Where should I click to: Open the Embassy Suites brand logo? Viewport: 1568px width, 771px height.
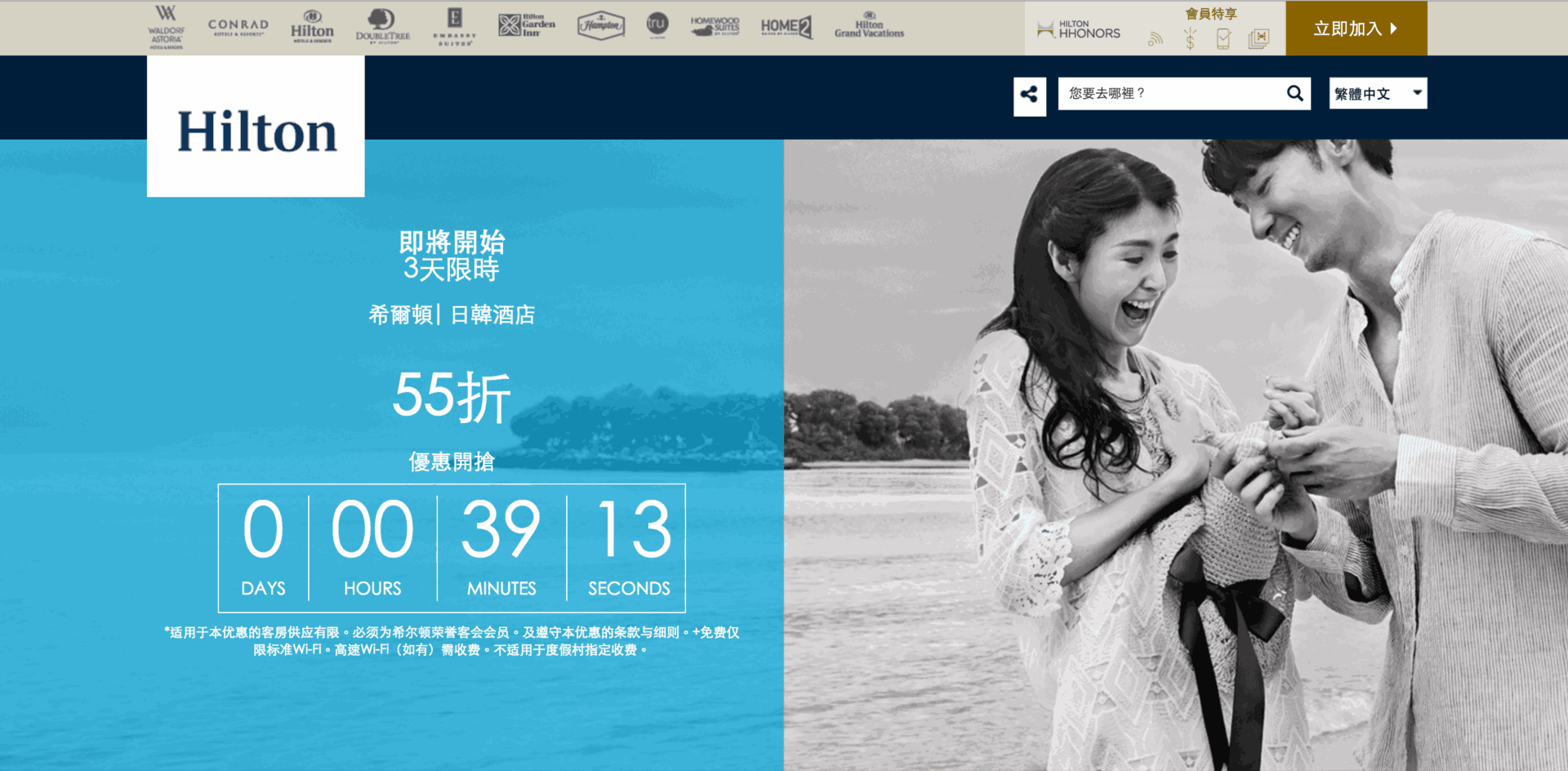[454, 26]
